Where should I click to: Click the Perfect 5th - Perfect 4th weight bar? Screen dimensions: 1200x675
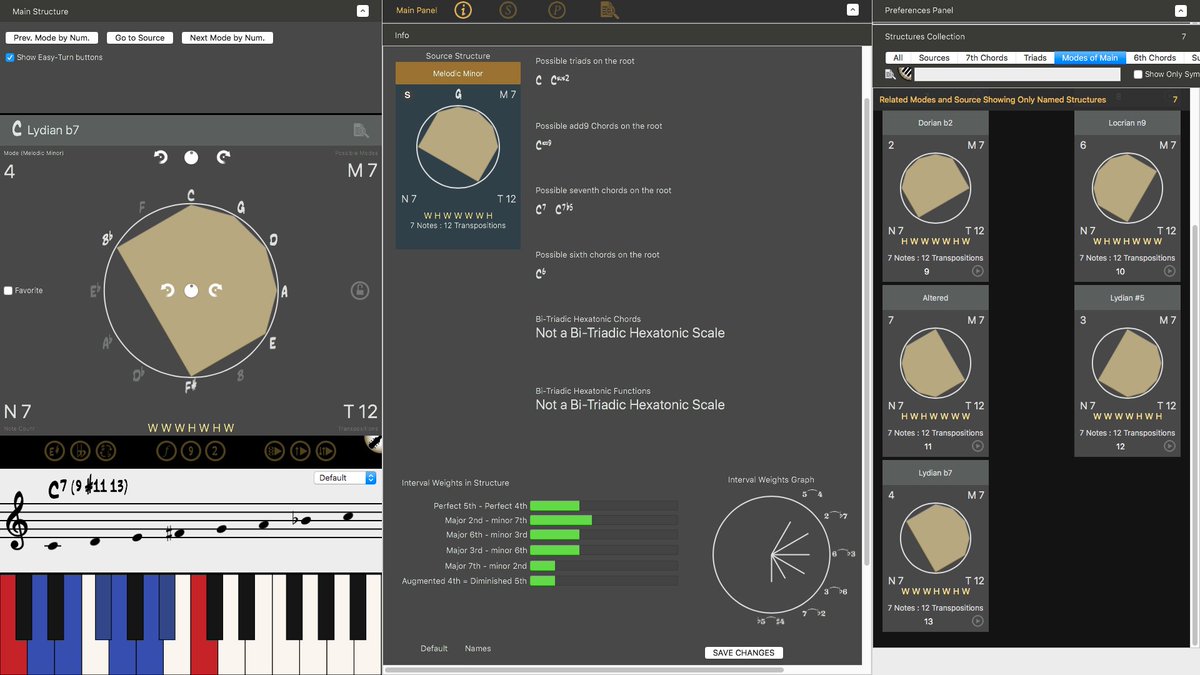point(604,506)
